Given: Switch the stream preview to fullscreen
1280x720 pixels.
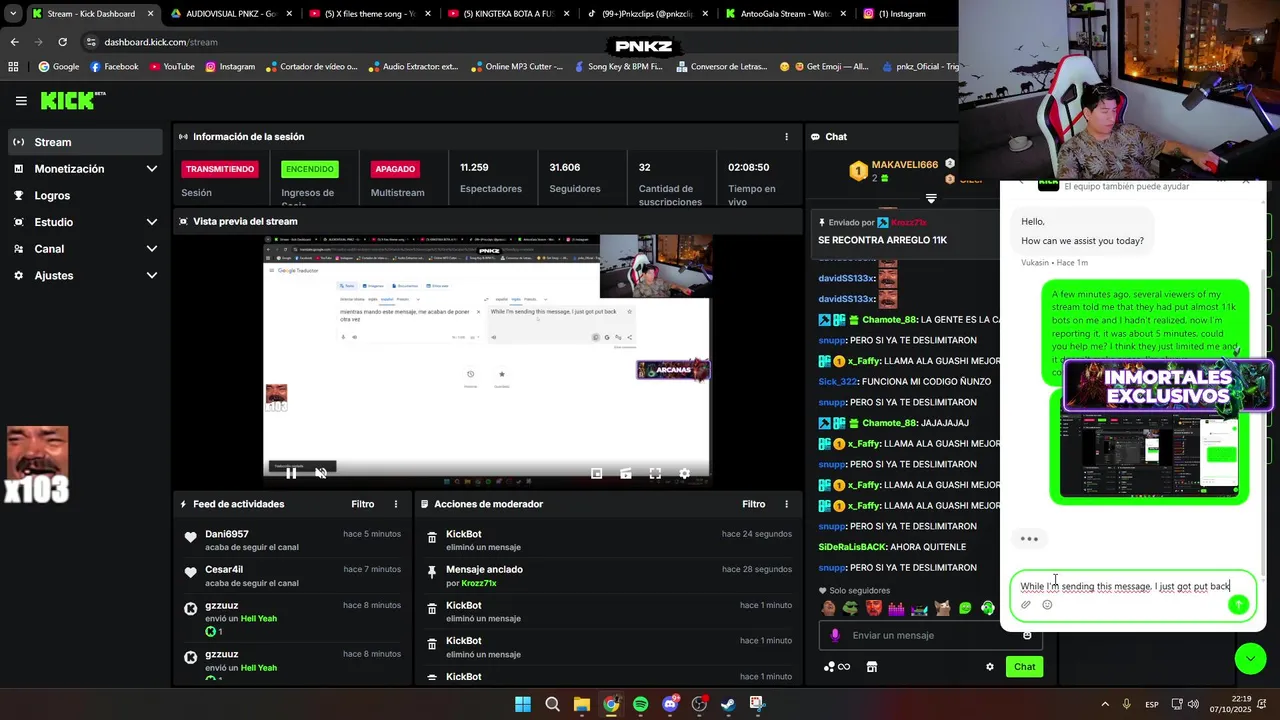Looking at the screenshot, I should (x=655, y=473).
